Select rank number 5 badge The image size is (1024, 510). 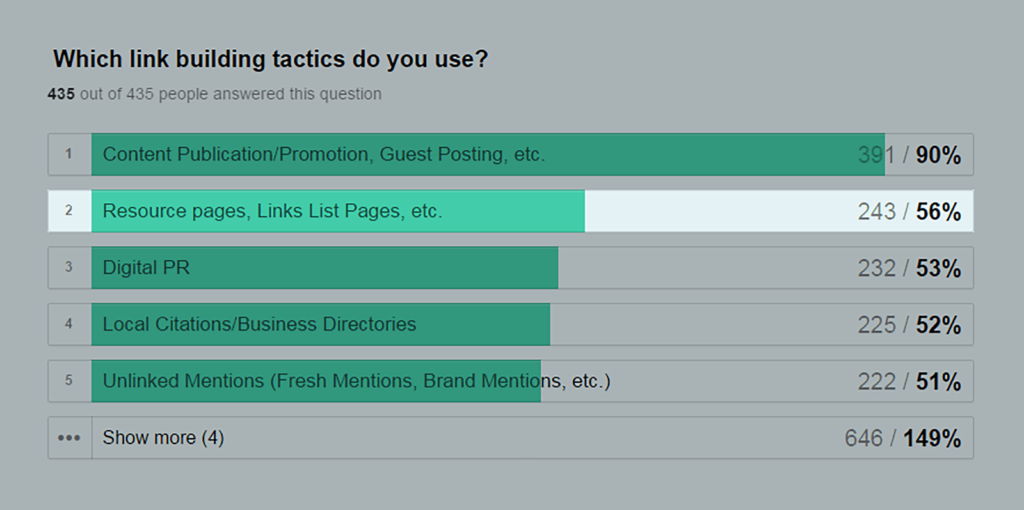[69, 381]
